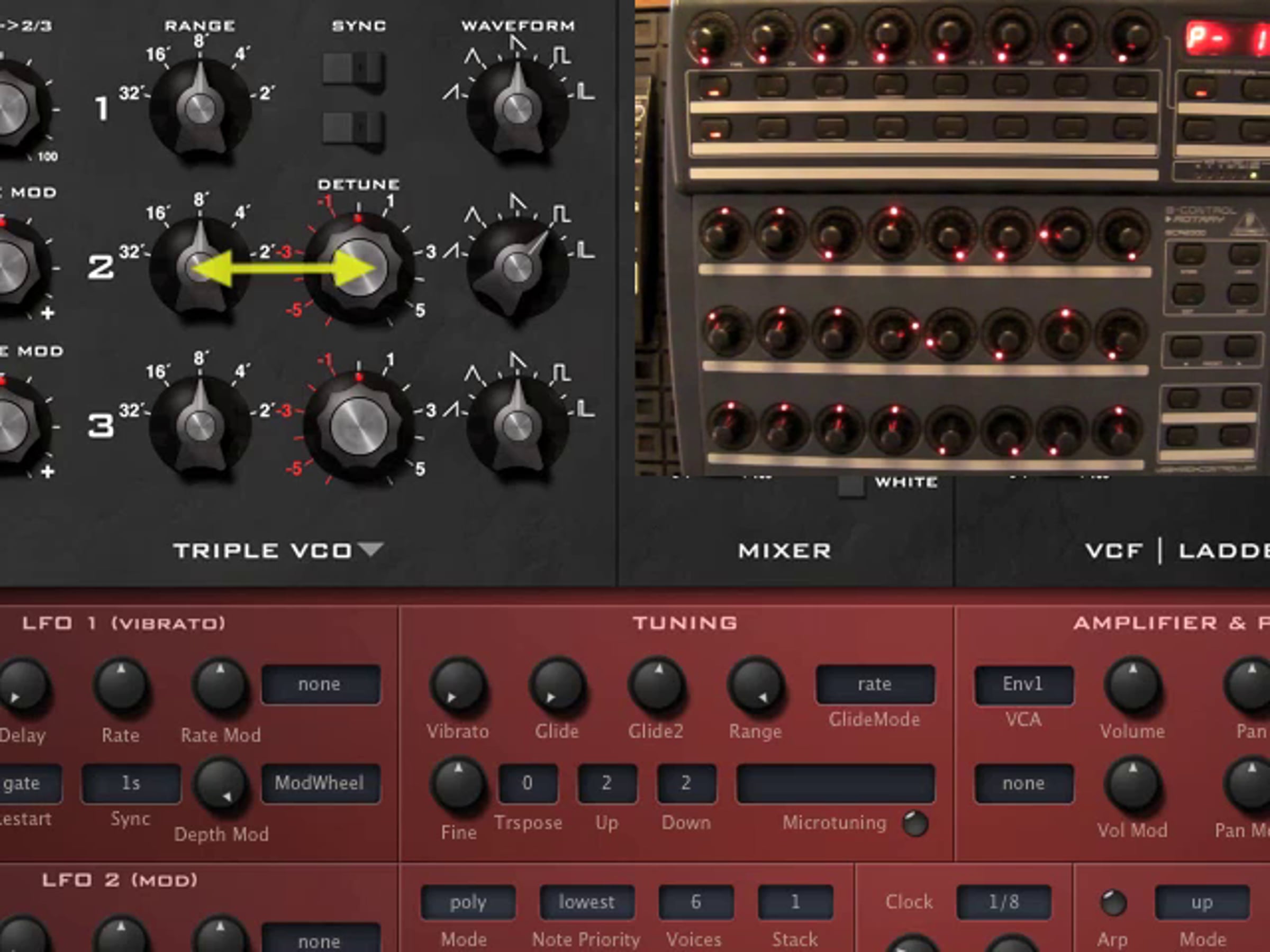
Task: Click the amplifier Volume knob
Action: pyautogui.click(x=1132, y=685)
